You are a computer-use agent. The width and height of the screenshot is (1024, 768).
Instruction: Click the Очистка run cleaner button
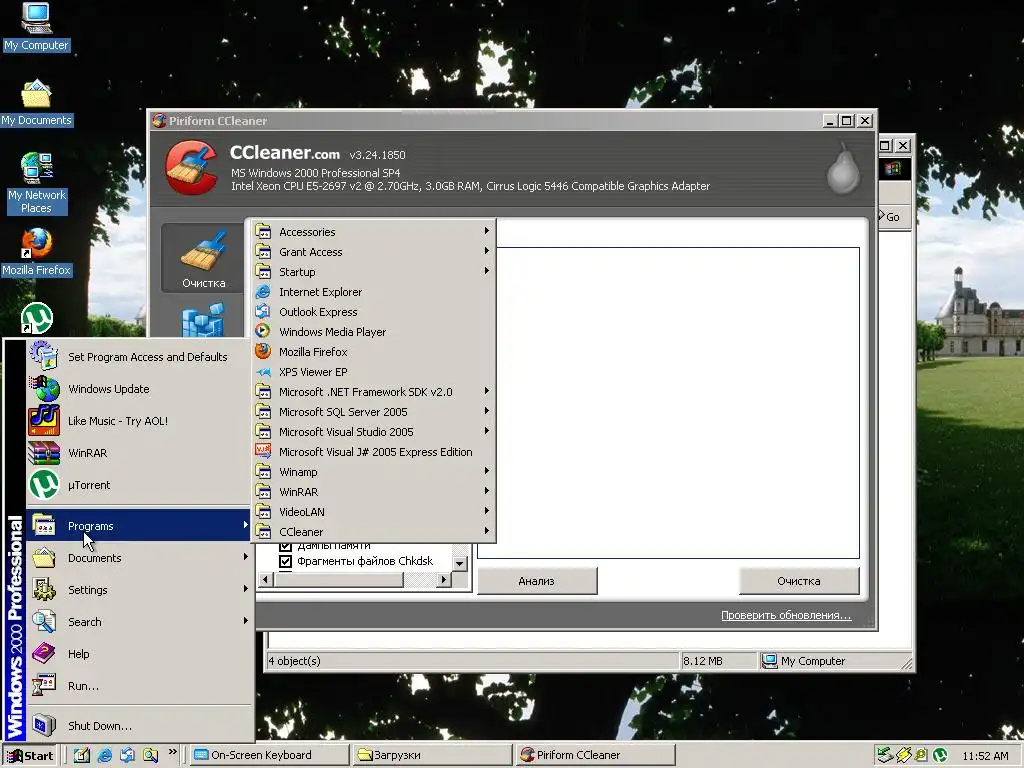click(799, 581)
